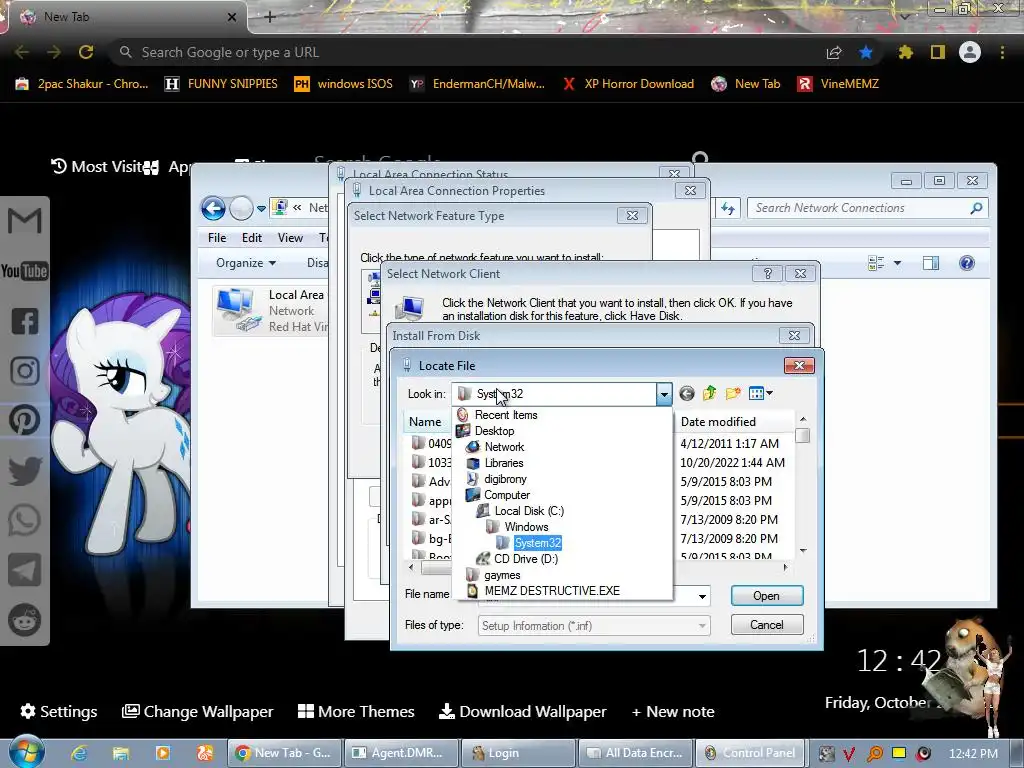Choose Local Disk (C:) in the dropdown
1024x768 pixels.
pos(520,511)
